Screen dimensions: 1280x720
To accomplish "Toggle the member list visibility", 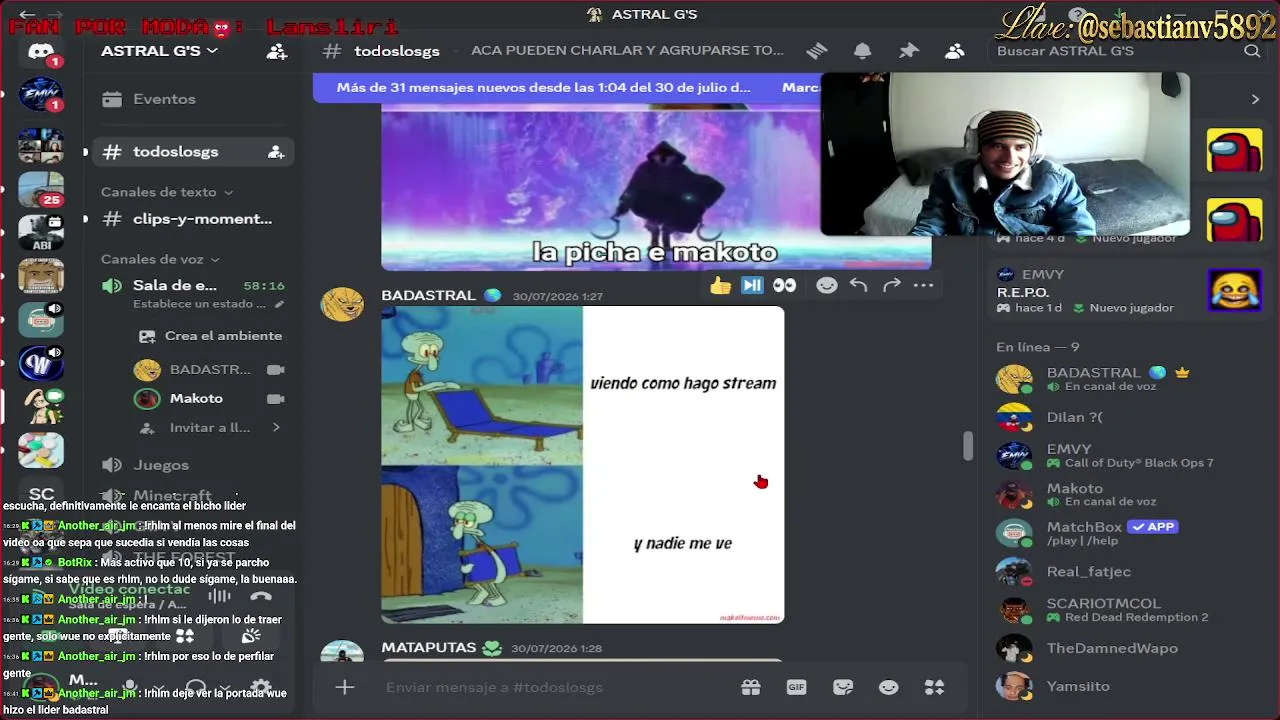I will click(x=955, y=51).
